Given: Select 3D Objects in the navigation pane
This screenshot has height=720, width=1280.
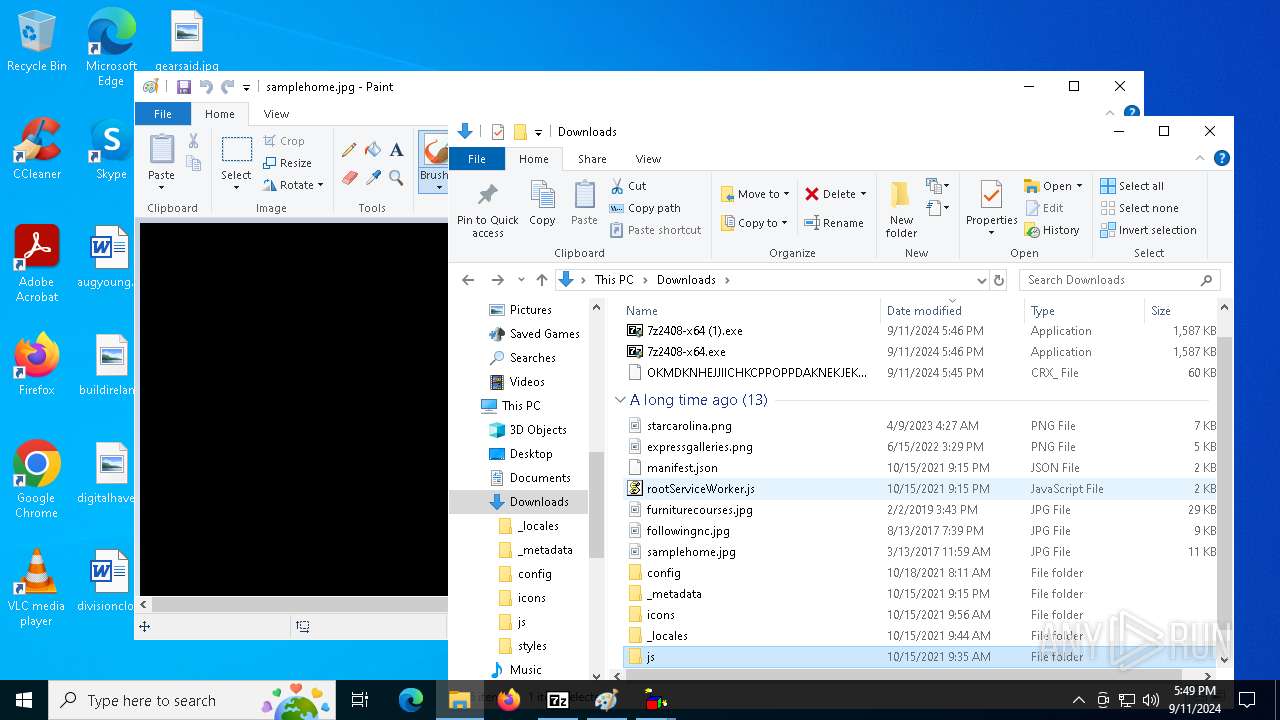Looking at the screenshot, I should point(538,430).
